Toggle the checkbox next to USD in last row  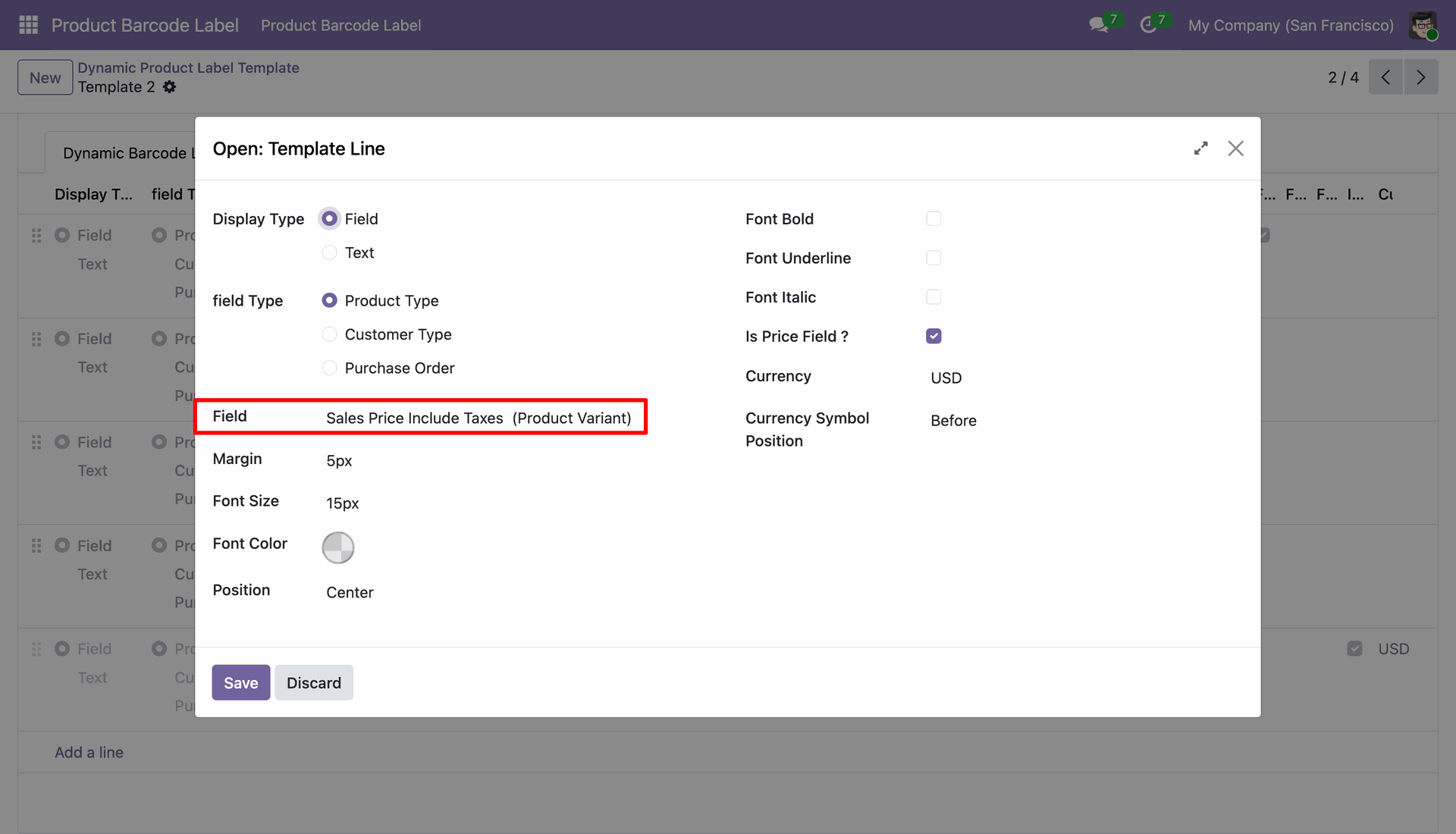pyautogui.click(x=1355, y=649)
